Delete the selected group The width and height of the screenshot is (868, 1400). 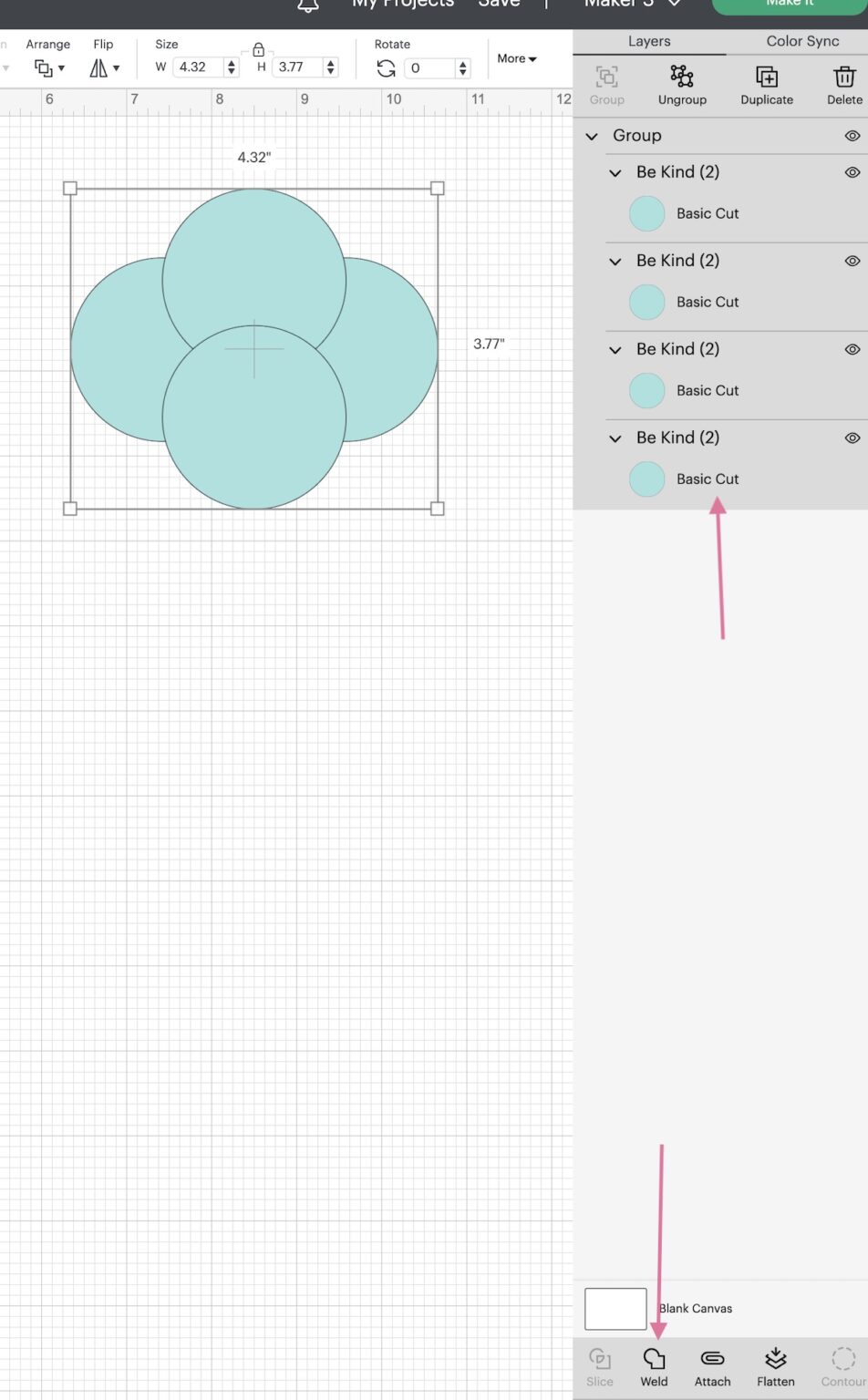click(842, 84)
